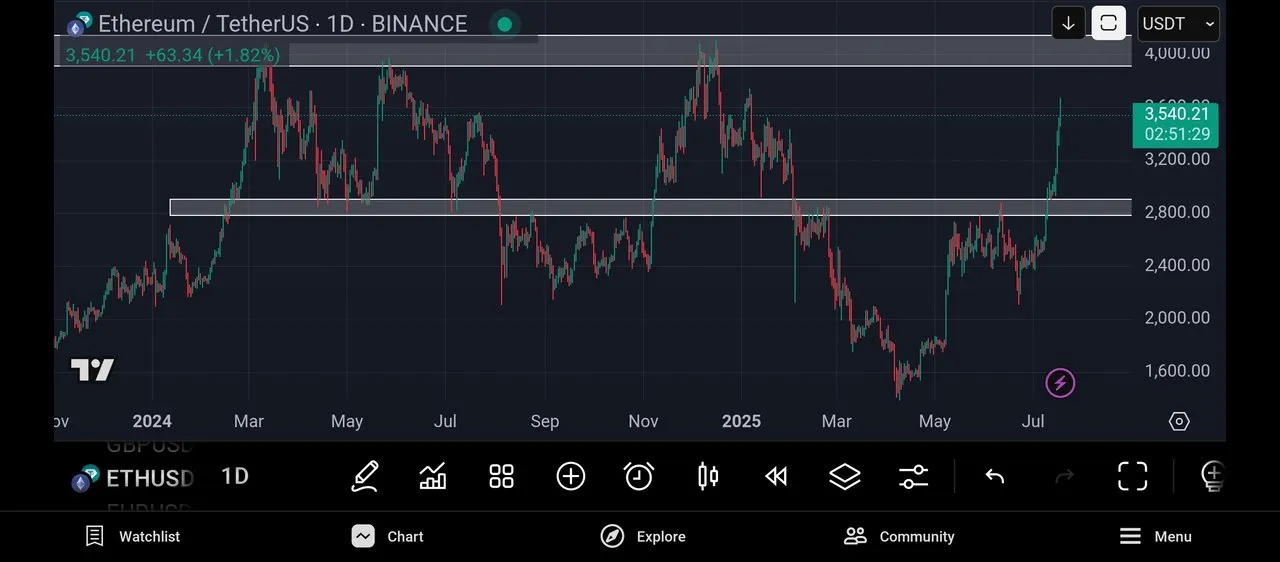Enter fullscreen mode icon

tap(1132, 476)
